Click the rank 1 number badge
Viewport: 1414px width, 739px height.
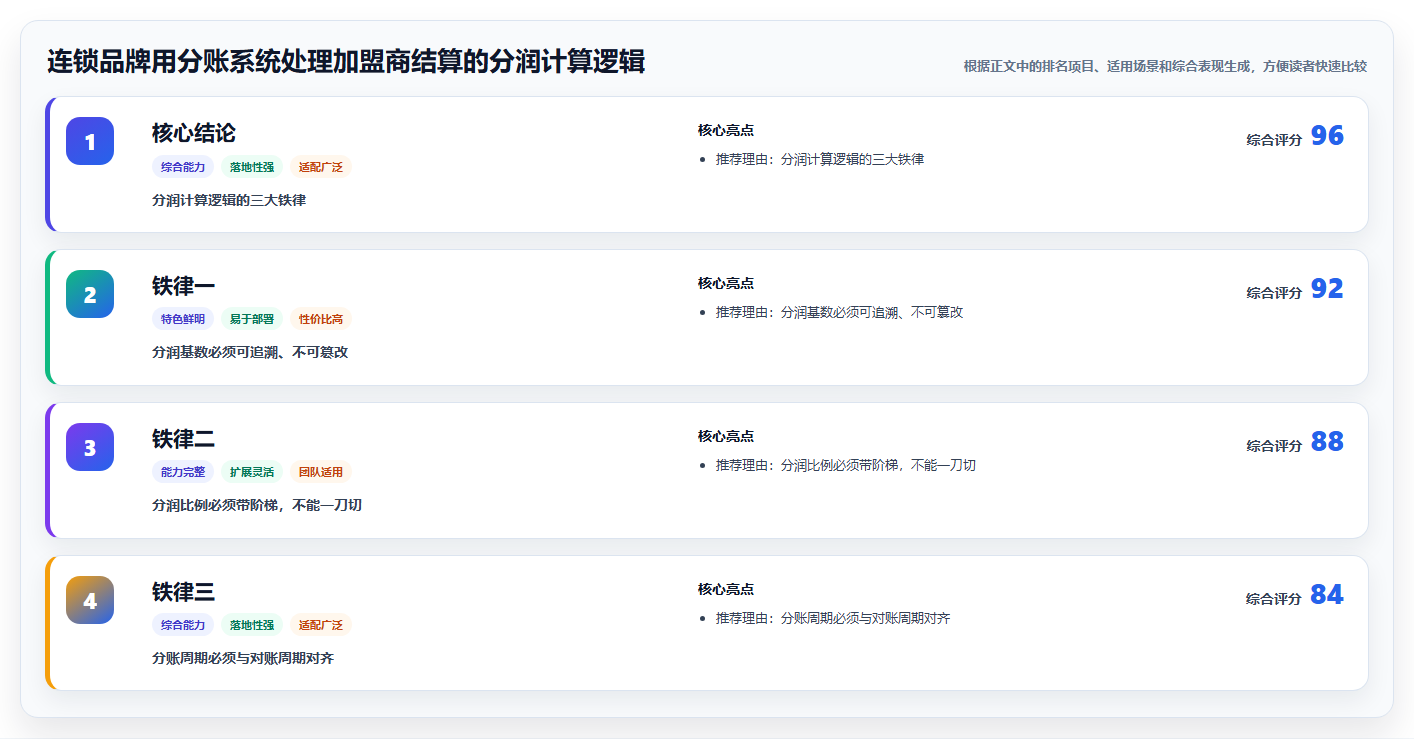coord(90,141)
